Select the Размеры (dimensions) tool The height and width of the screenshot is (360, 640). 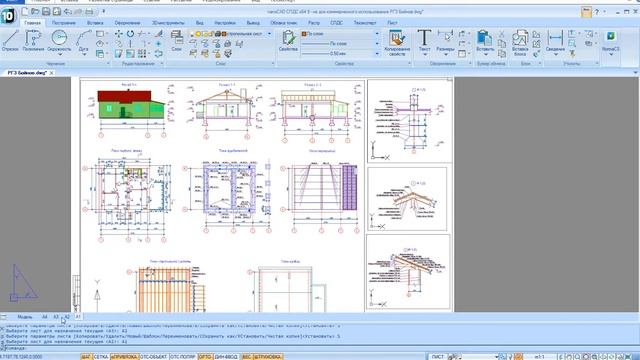(445, 40)
